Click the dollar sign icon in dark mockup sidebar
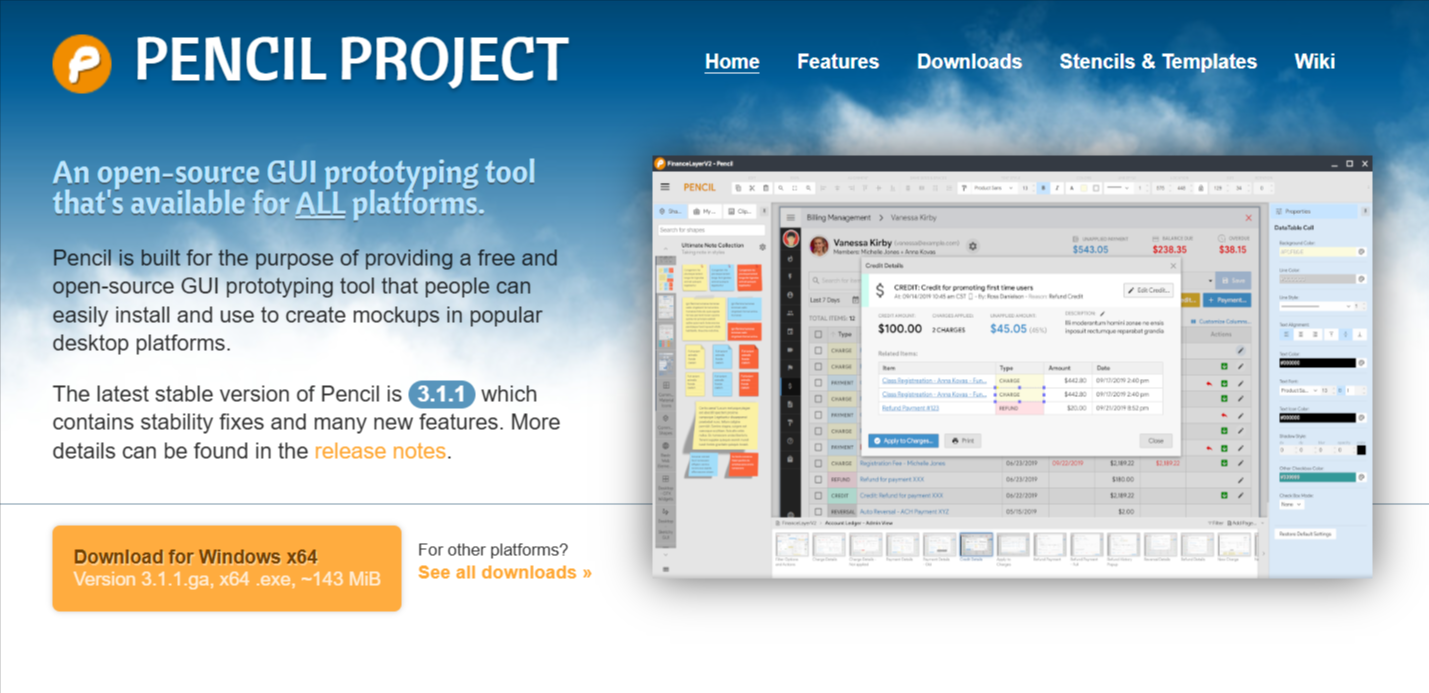This screenshot has height=693, width=1429. click(790, 386)
